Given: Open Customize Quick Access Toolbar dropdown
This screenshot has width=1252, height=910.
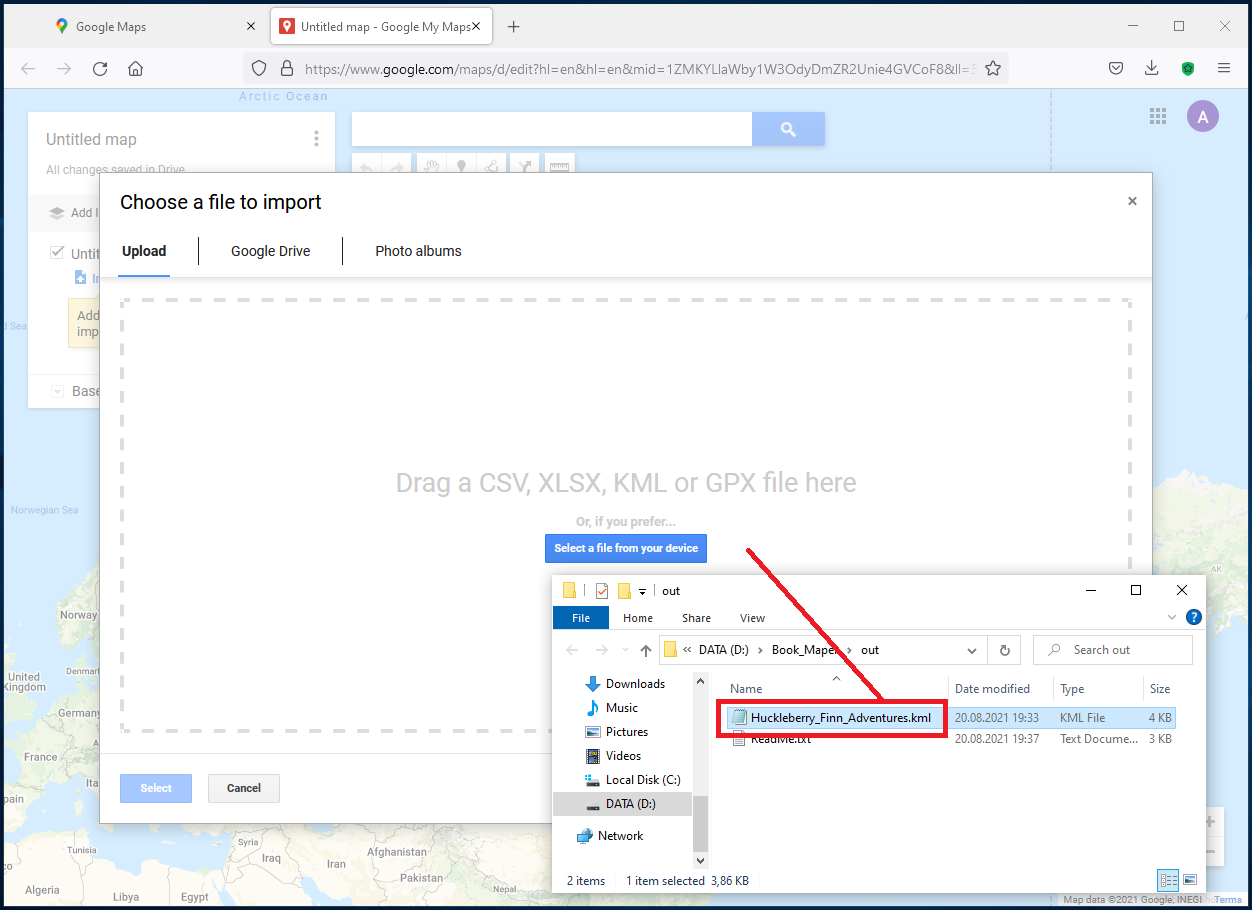Looking at the screenshot, I should tap(642, 591).
